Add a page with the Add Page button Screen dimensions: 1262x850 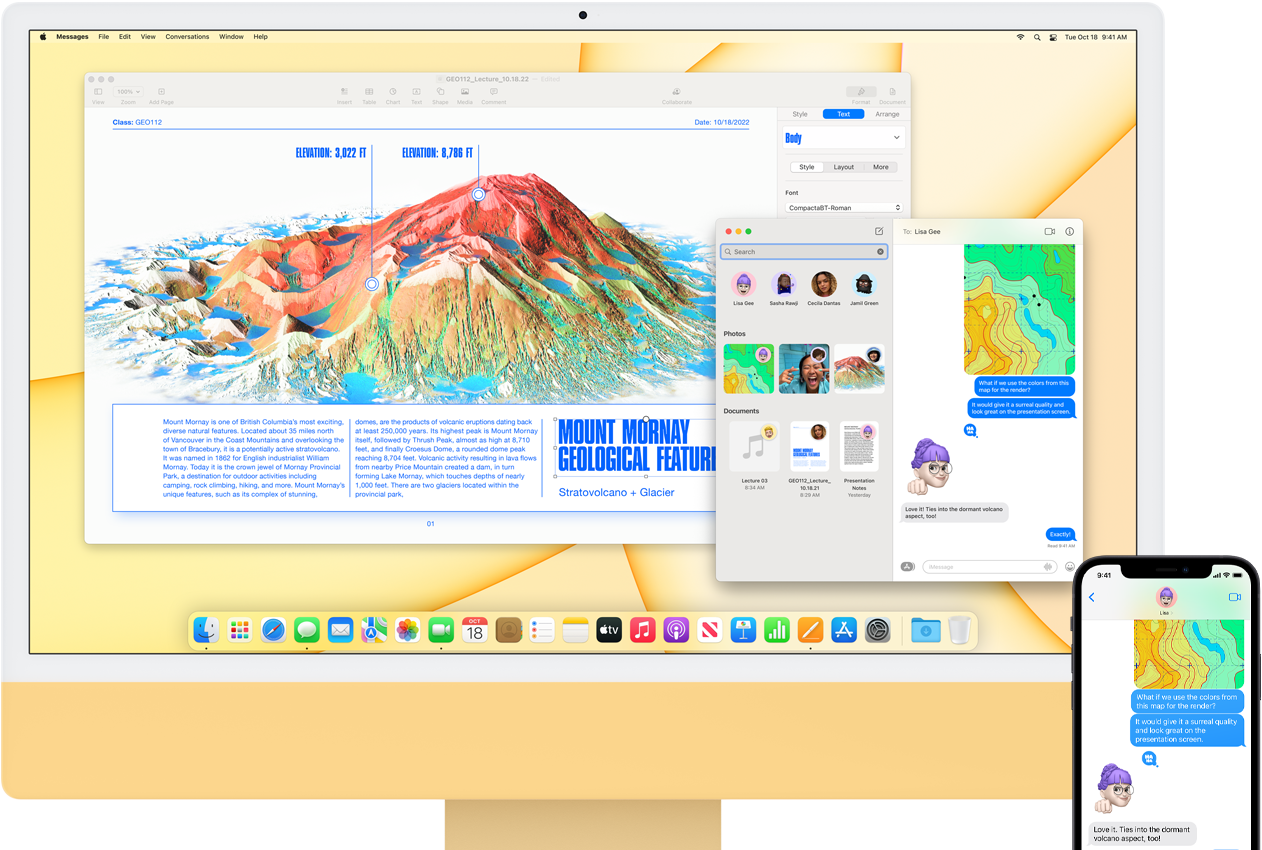click(161, 92)
